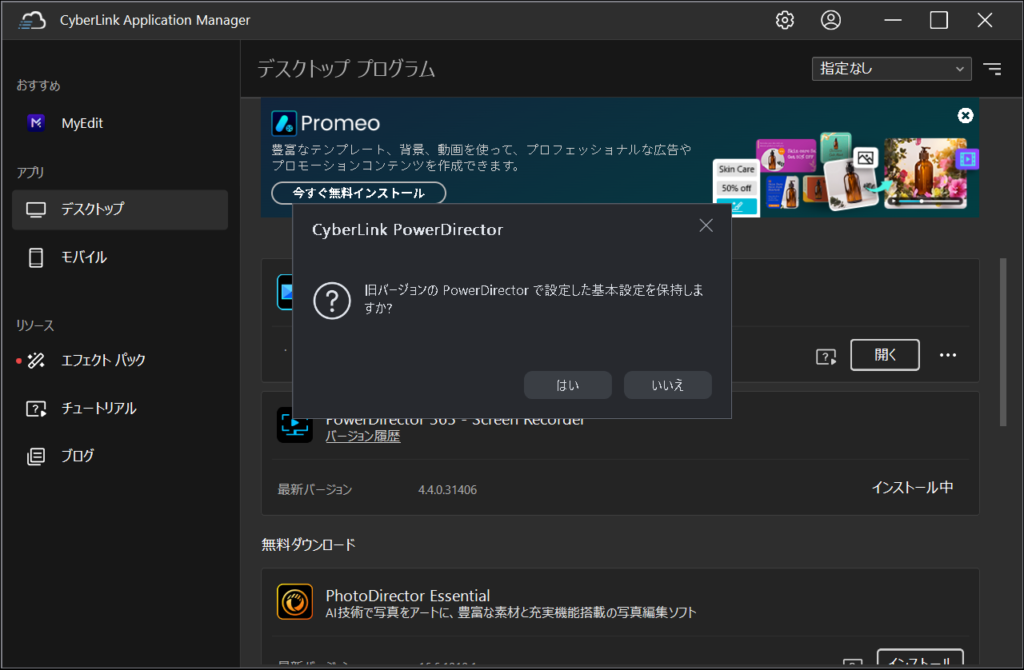Click the PhotoDirector Essential icon
The width and height of the screenshot is (1024, 670).
[x=295, y=601]
